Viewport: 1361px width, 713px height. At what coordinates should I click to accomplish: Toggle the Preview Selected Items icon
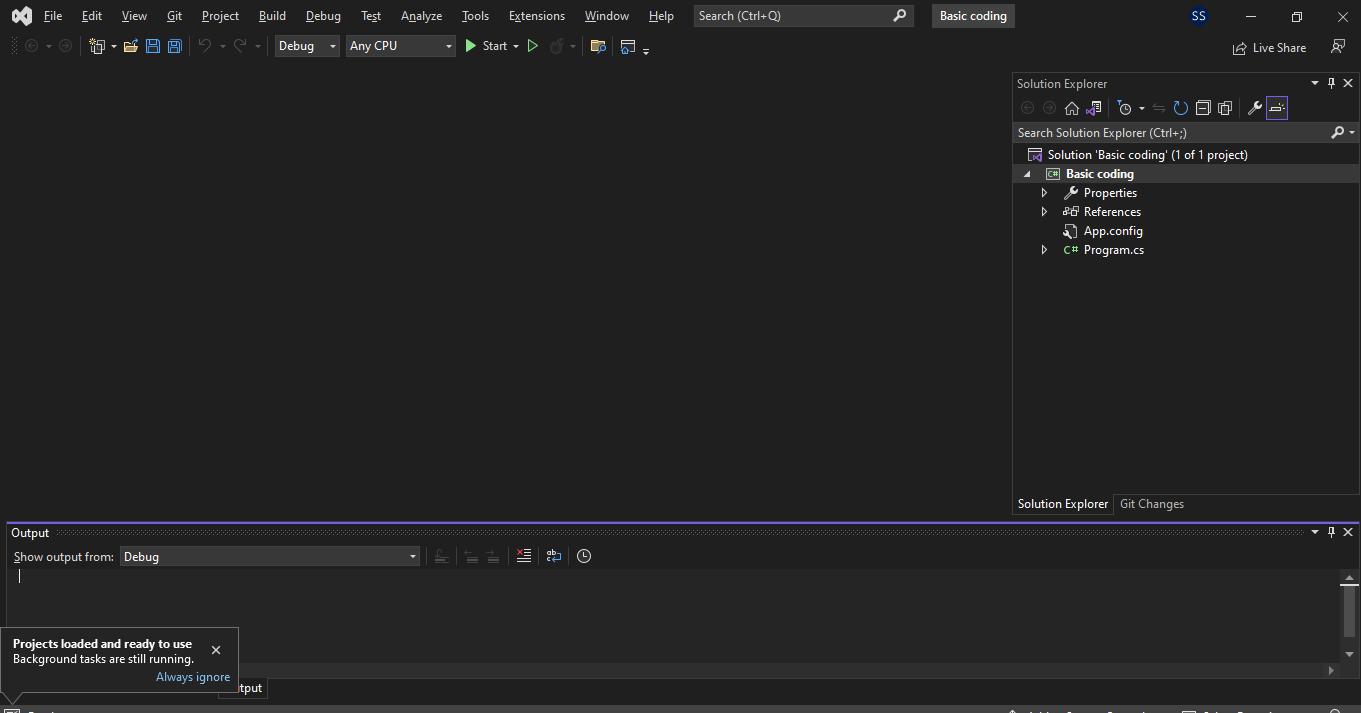point(1277,108)
